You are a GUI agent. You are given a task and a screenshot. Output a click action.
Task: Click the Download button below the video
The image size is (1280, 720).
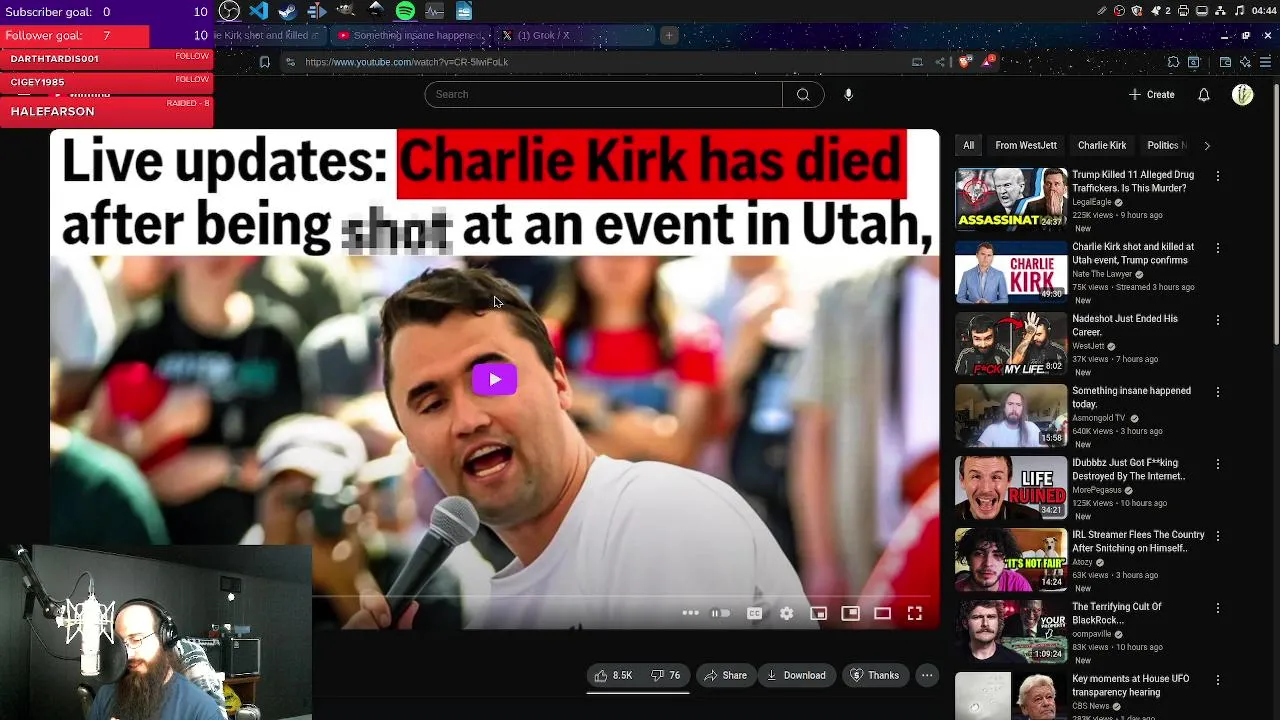tap(796, 675)
